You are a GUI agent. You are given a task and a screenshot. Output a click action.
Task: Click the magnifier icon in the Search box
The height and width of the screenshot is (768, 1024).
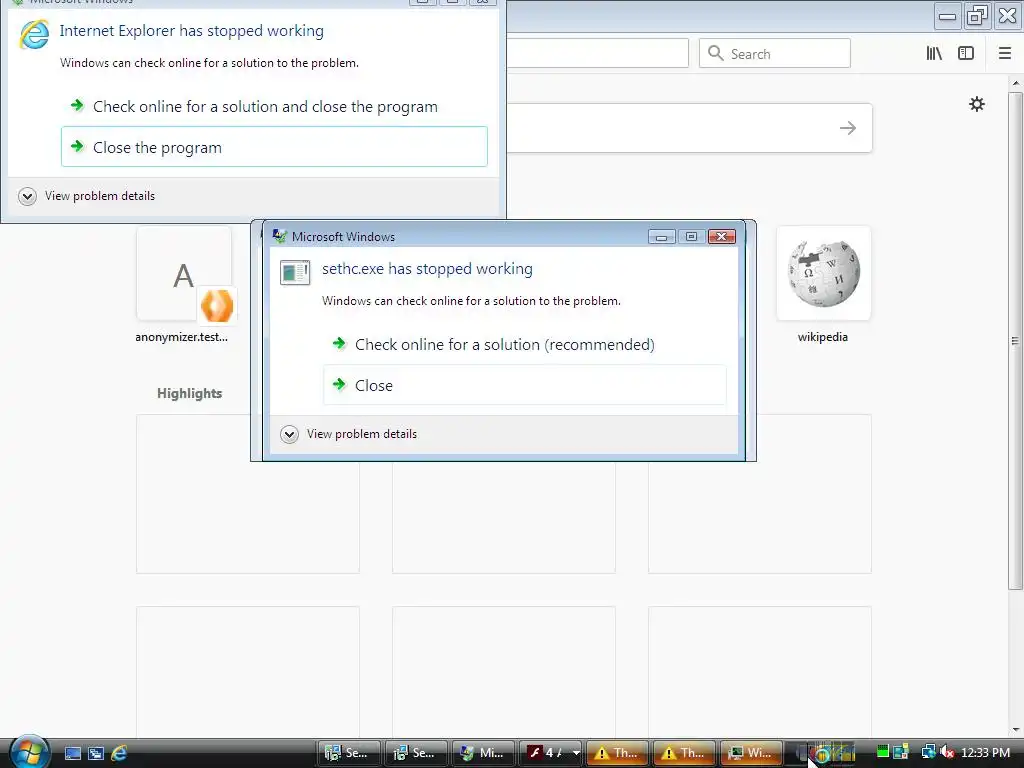pos(716,53)
